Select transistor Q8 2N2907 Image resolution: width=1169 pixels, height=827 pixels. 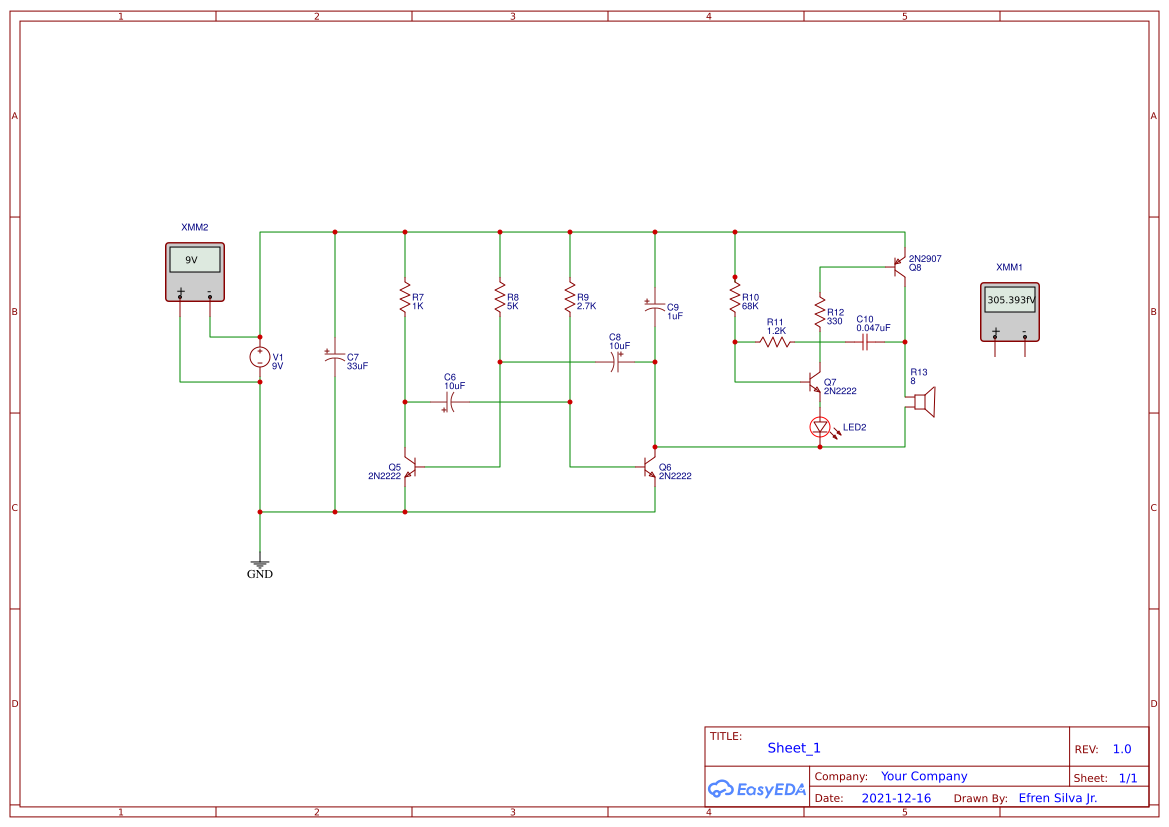click(x=900, y=267)
